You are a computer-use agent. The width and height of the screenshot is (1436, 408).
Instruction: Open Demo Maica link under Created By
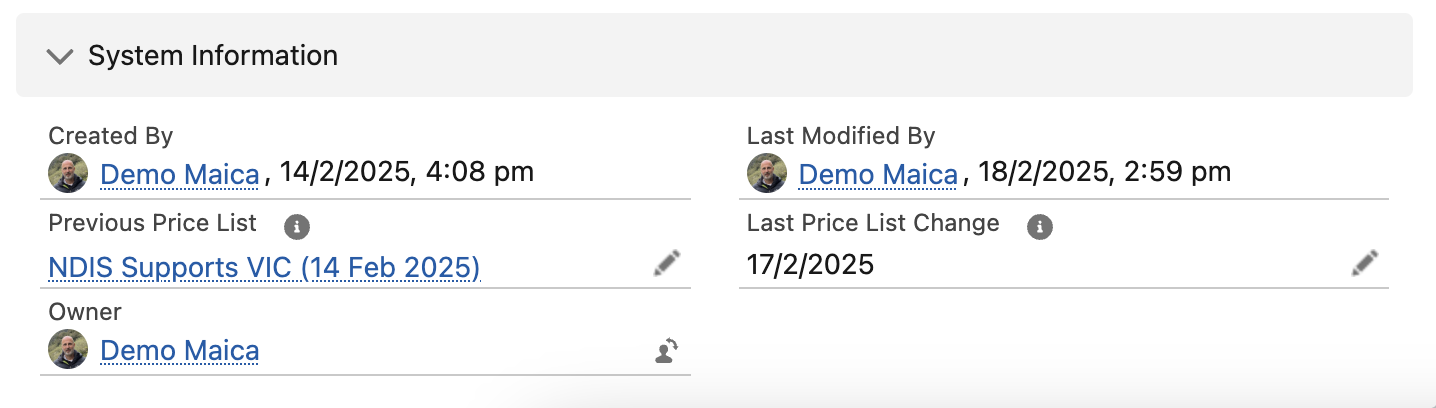(180, 174)
